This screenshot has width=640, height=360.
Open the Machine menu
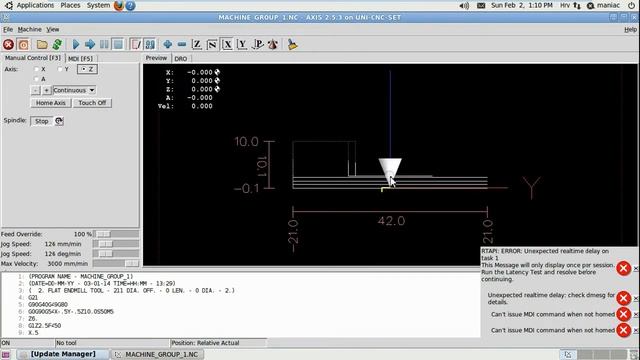click(x=29, y=29)
